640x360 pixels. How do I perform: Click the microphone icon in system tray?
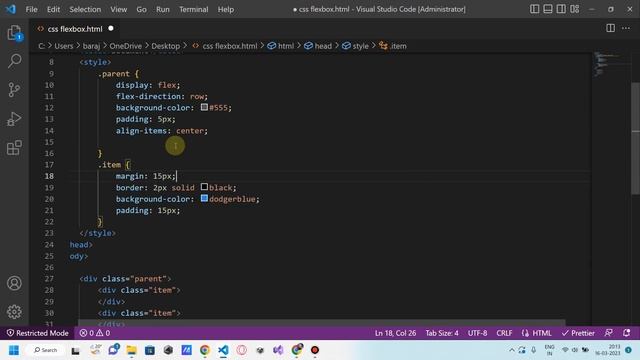pos(533,350)
